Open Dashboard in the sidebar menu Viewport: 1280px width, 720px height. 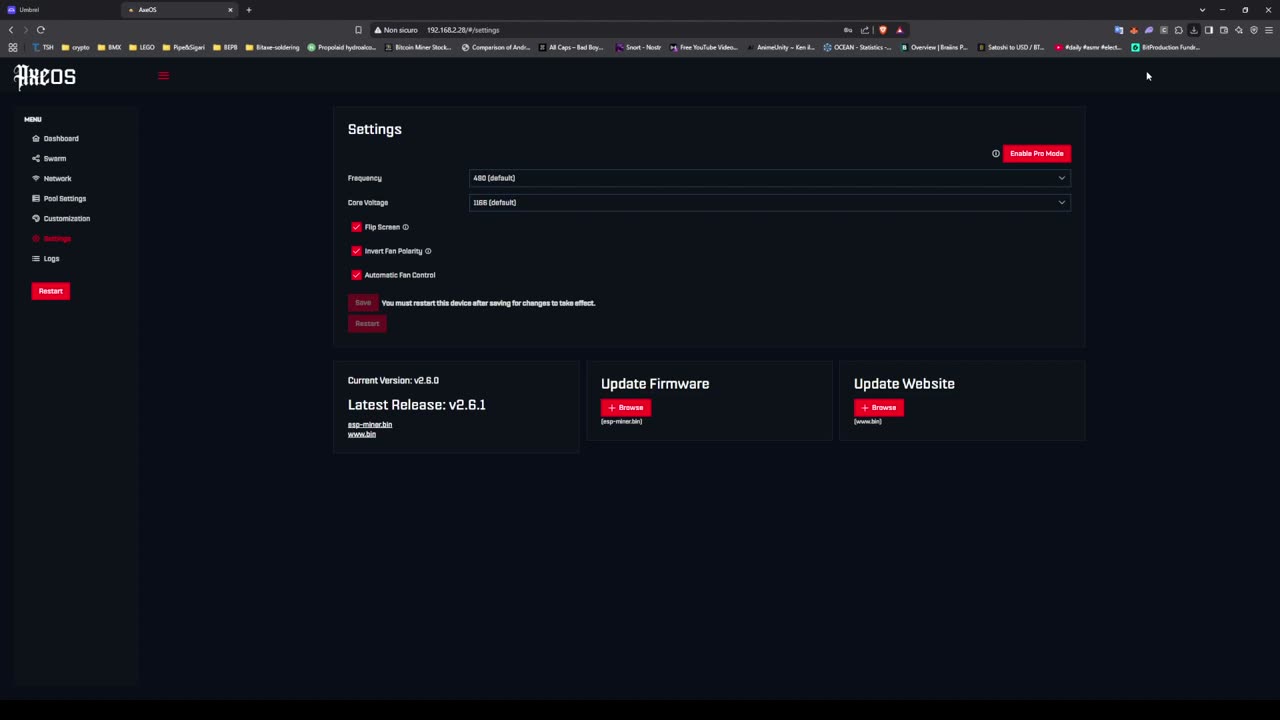point(60,138)
